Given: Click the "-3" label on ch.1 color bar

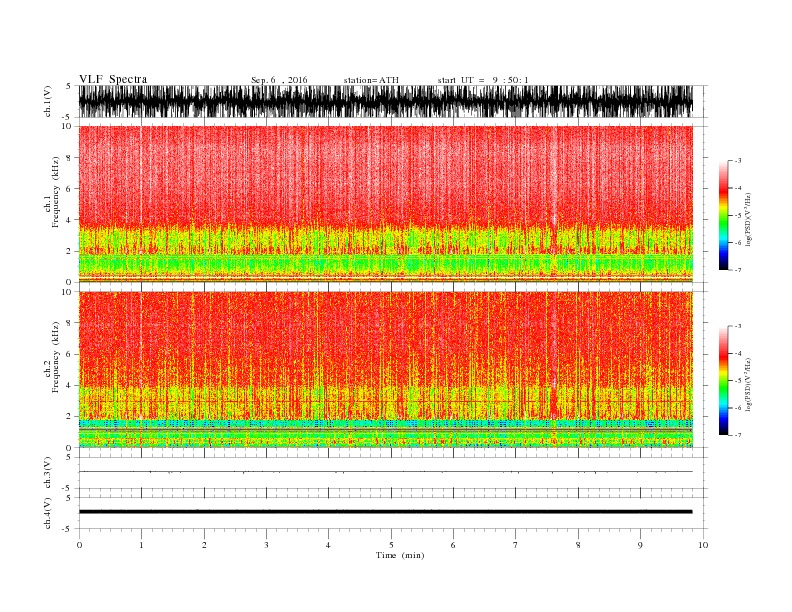Looking at the screenshot, I should tap(738, 161).
